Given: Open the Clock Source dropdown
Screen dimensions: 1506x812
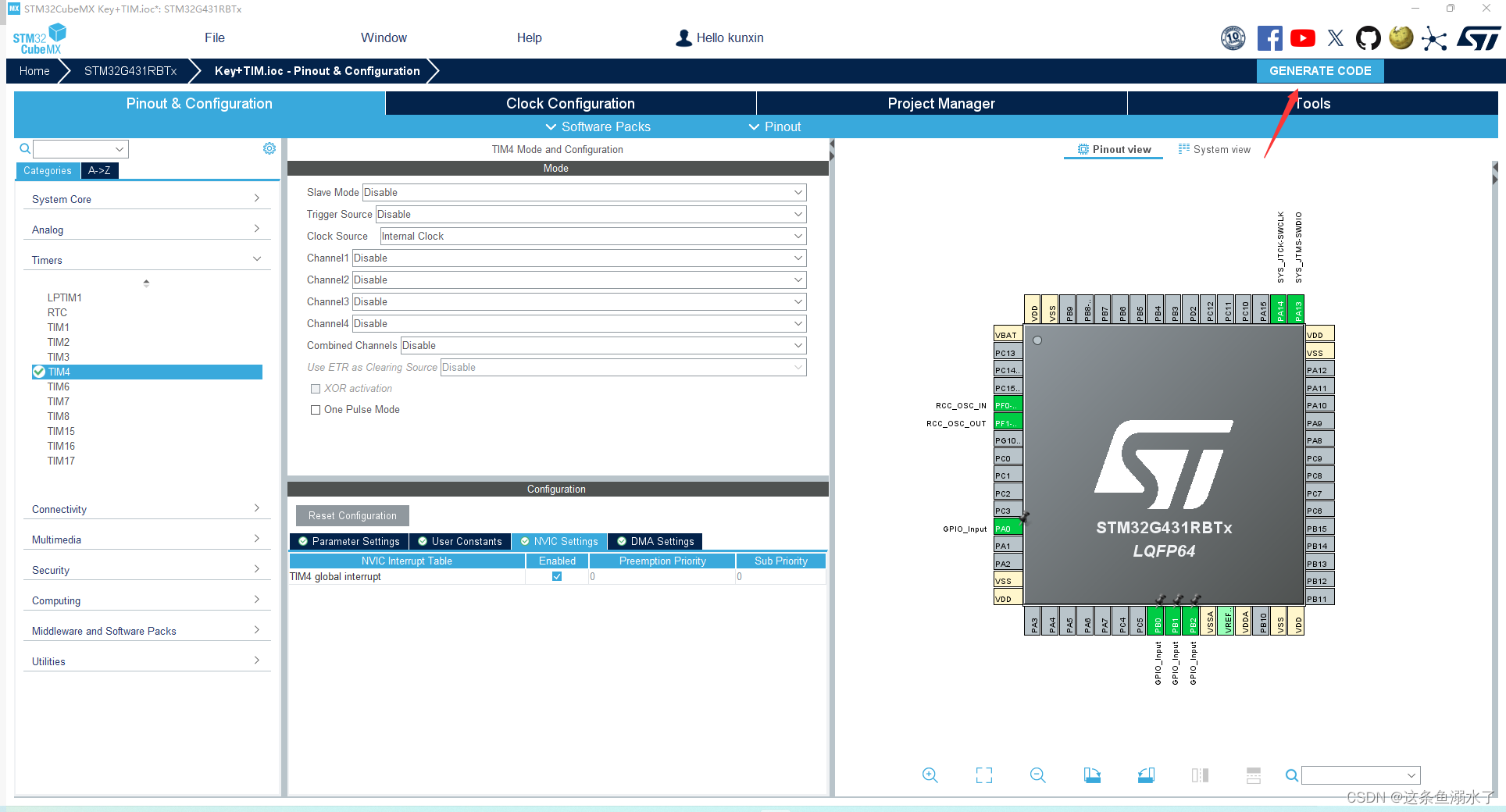Looking at the screenshot, I should pyautogui.click(x=593, y=236).
